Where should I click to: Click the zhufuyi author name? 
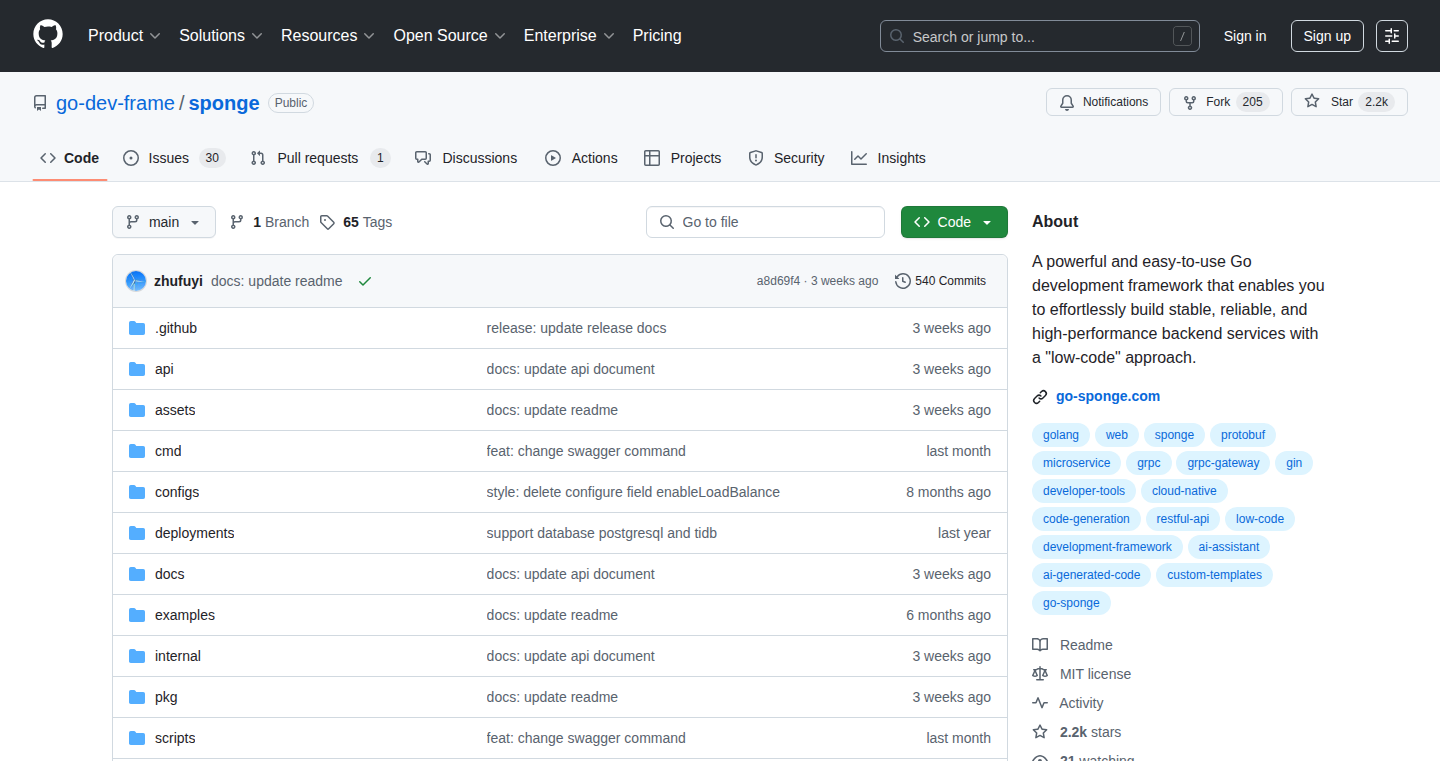(178, 281)
